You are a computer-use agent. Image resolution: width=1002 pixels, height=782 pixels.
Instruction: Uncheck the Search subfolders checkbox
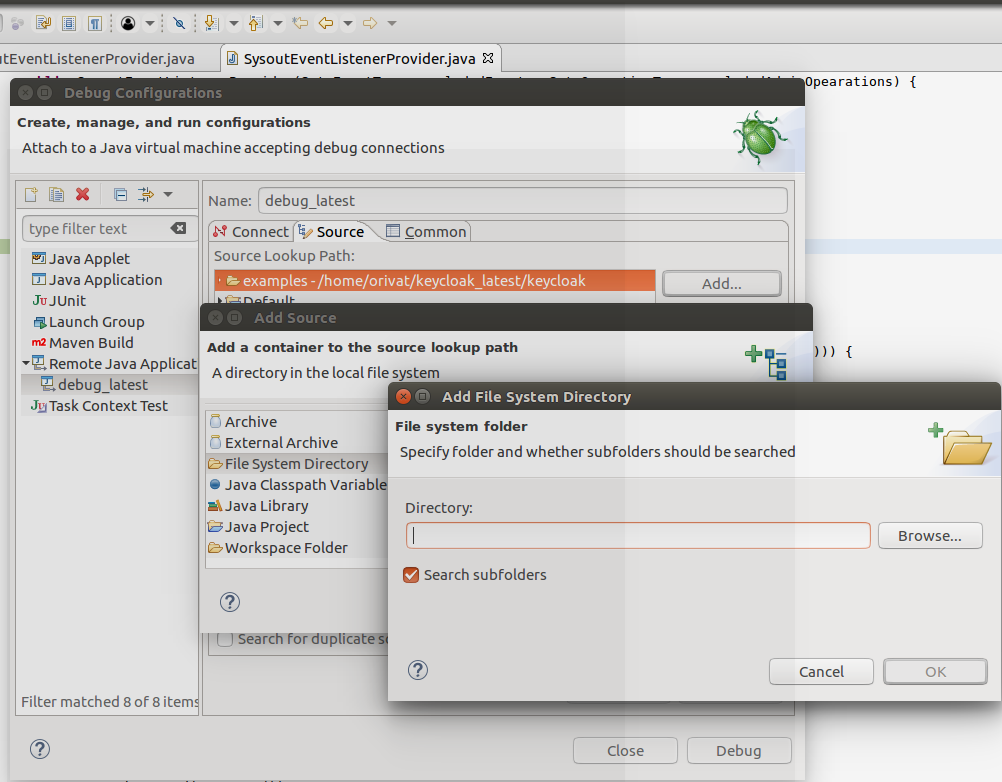pyautogui.click(x=410, y=575)
